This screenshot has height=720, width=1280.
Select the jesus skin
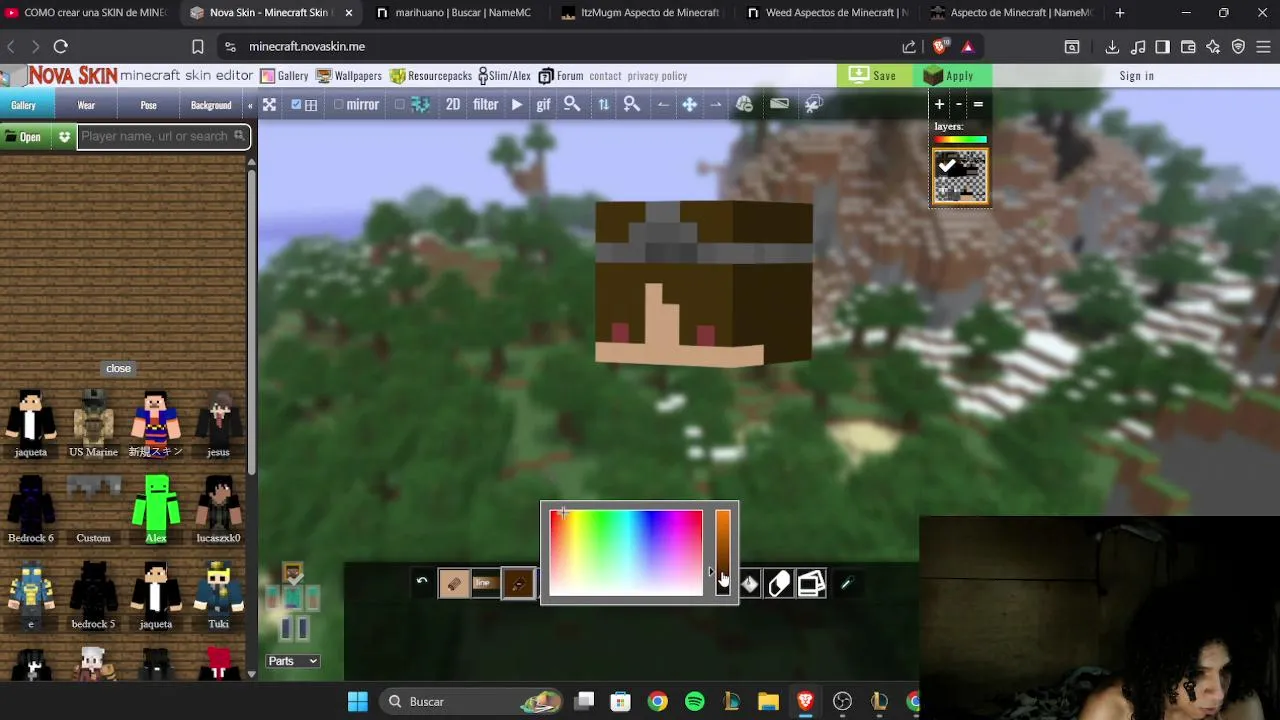[218, 424]
